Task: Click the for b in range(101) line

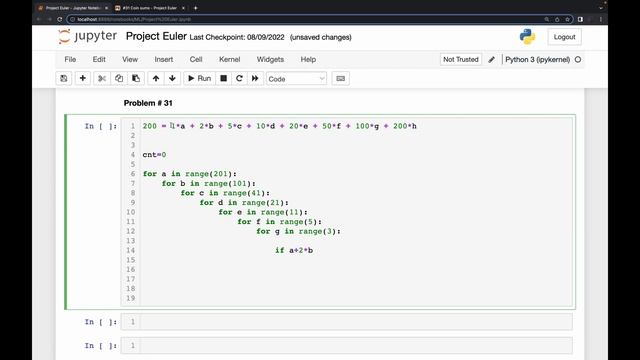Action: tap(209, 184)
